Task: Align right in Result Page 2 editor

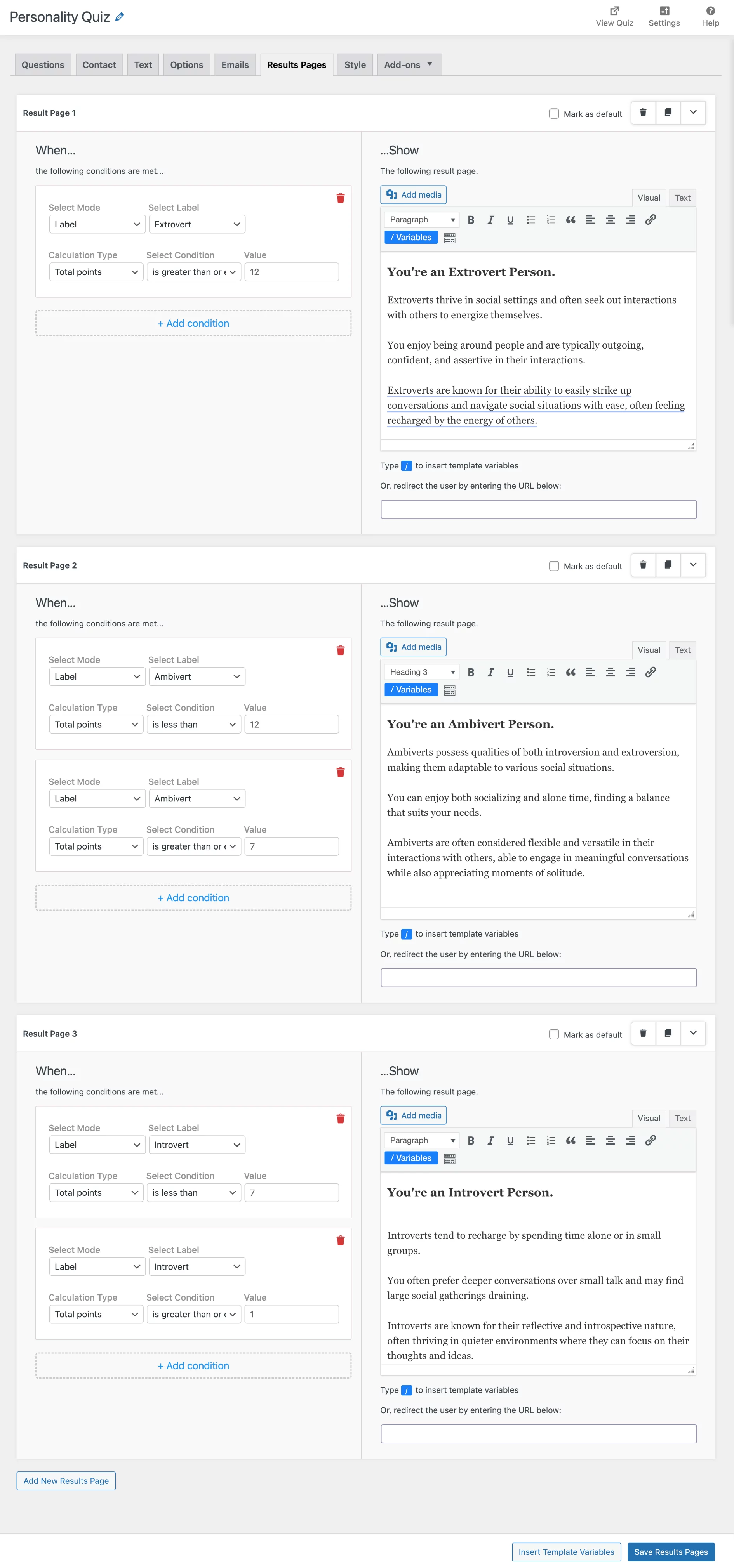Action: coord(630,673)
